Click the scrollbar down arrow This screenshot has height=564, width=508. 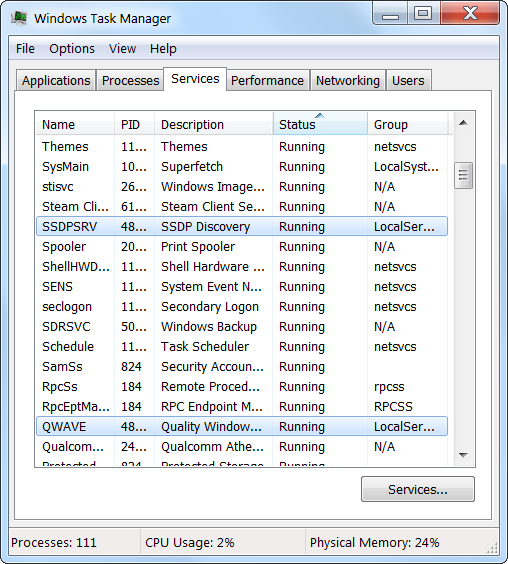[463, 455]
